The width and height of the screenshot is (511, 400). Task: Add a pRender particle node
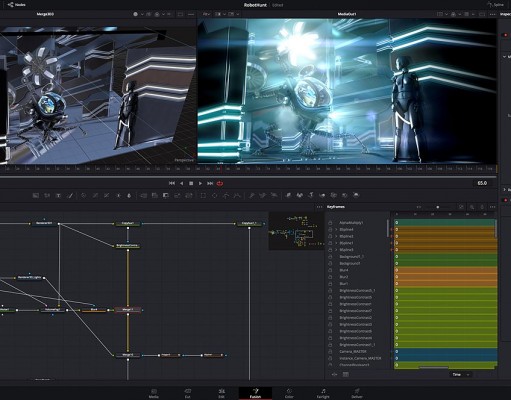point(274,195)
